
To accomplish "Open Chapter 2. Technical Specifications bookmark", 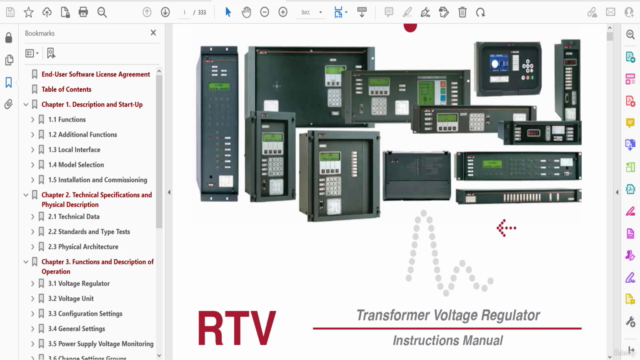I will coord(96,200).
